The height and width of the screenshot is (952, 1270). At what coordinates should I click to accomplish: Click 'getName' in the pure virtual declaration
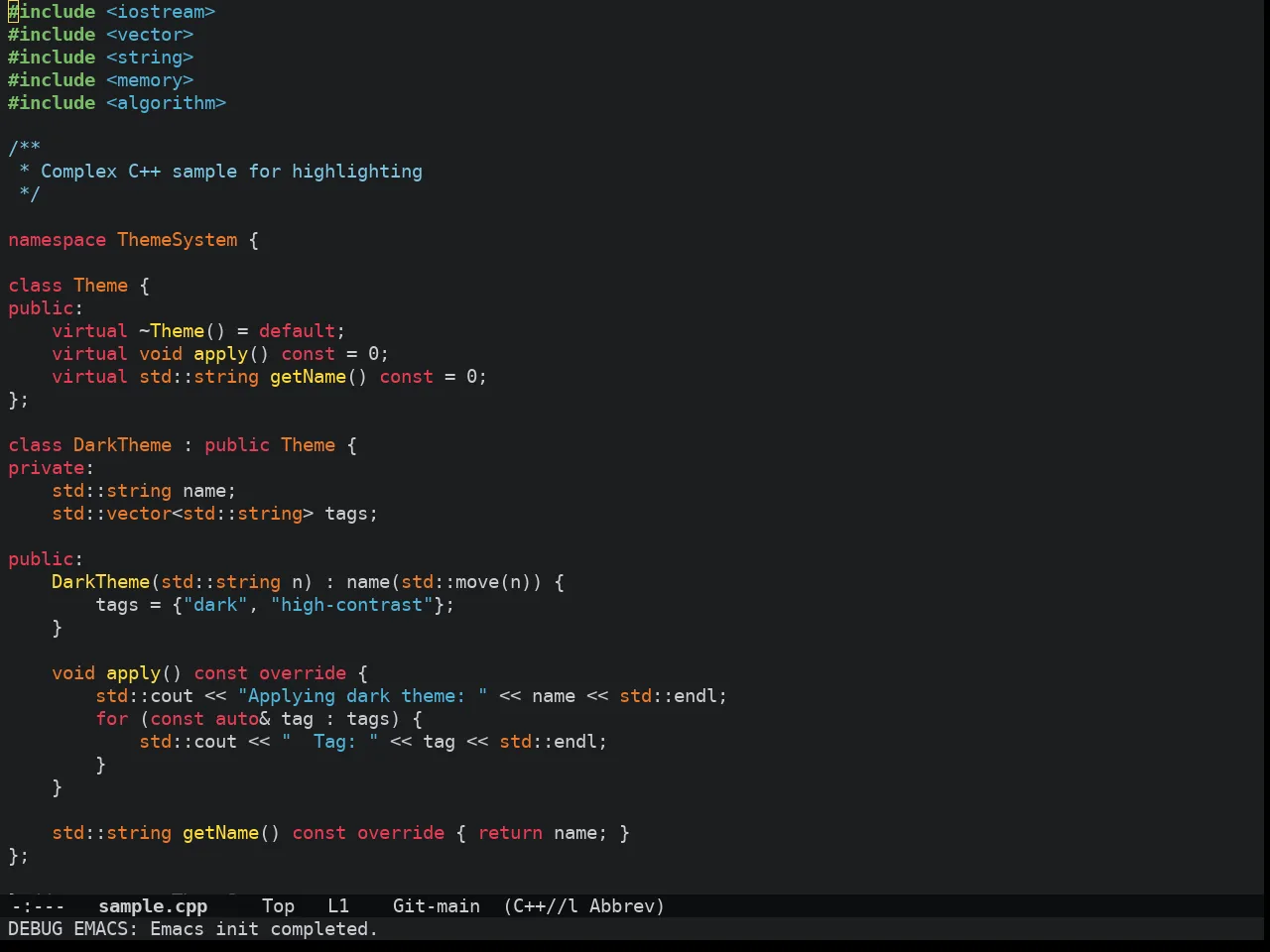point(309,377)
